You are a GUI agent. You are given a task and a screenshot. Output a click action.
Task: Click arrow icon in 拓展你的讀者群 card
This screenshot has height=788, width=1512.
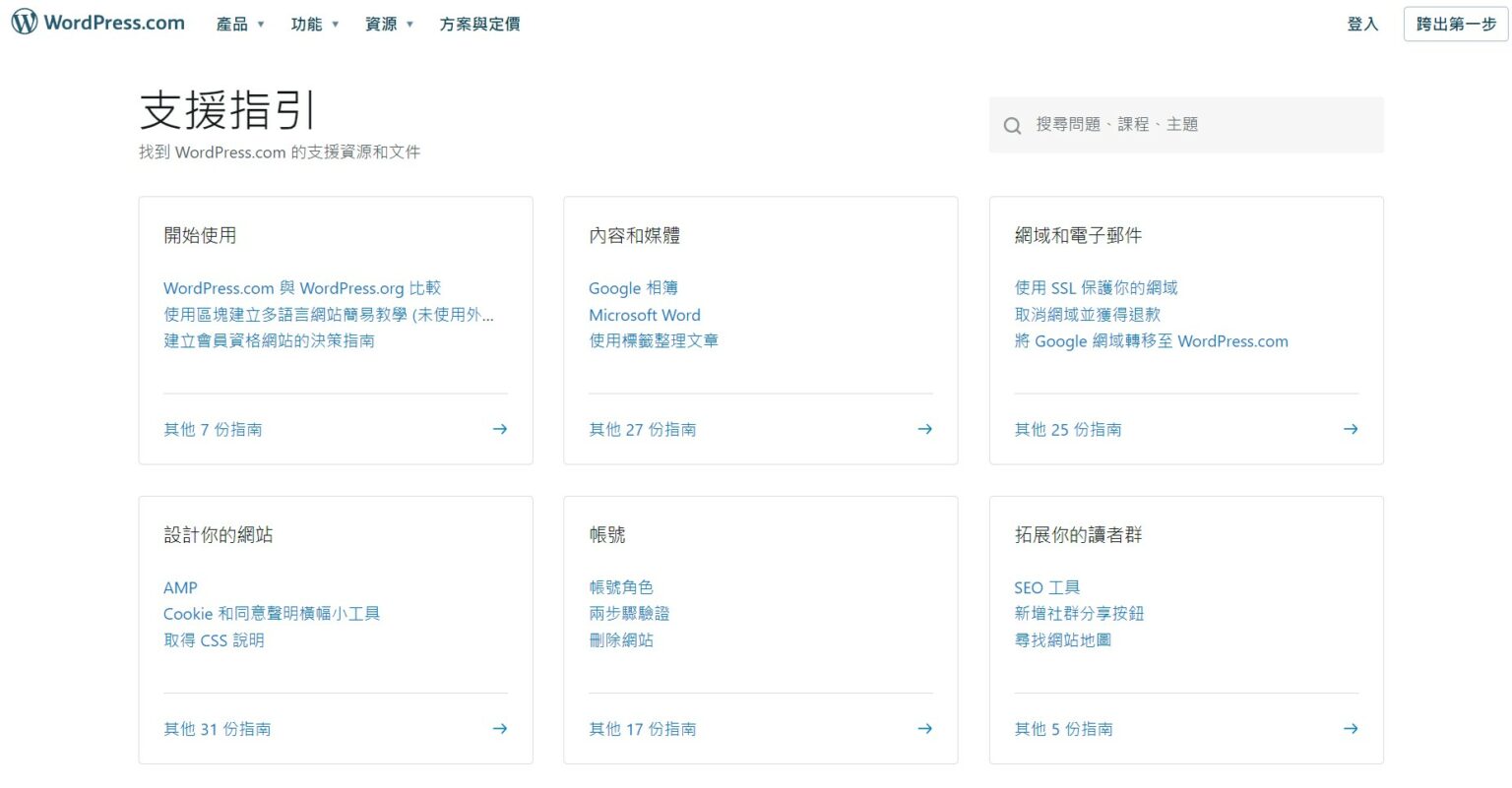pos(1351,729)
